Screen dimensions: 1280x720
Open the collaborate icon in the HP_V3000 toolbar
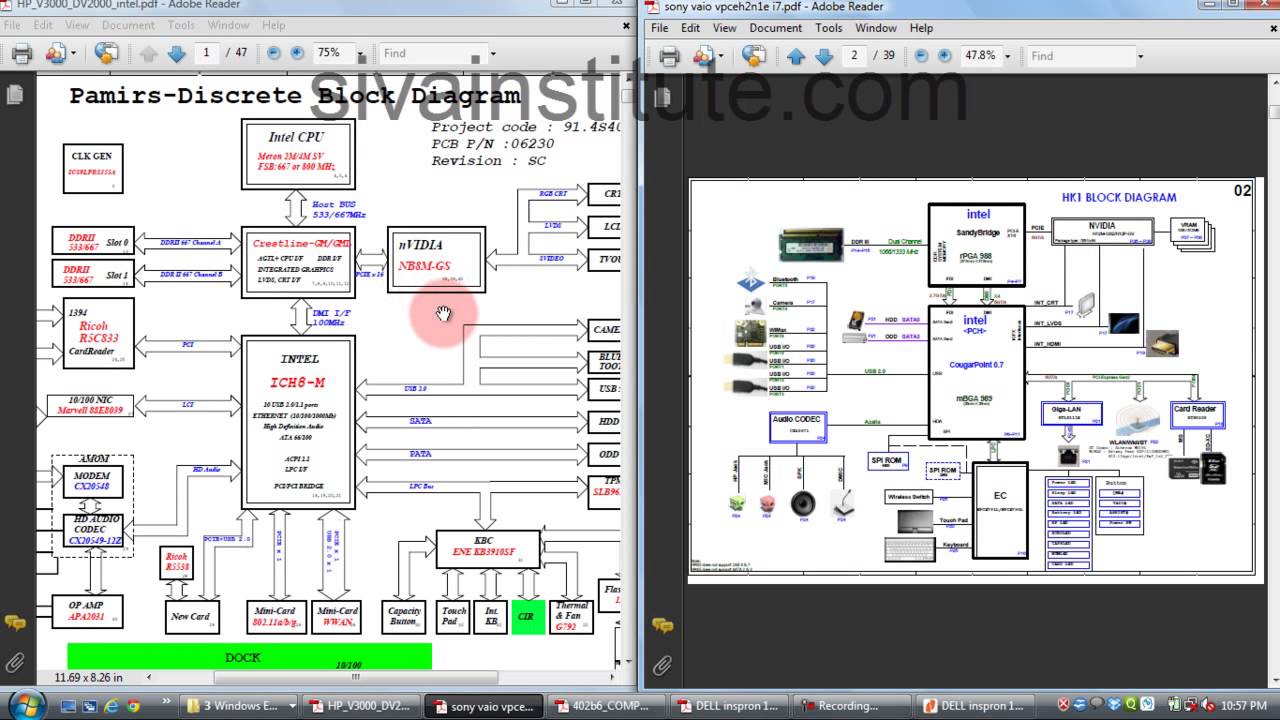click(x=55, y=53)
